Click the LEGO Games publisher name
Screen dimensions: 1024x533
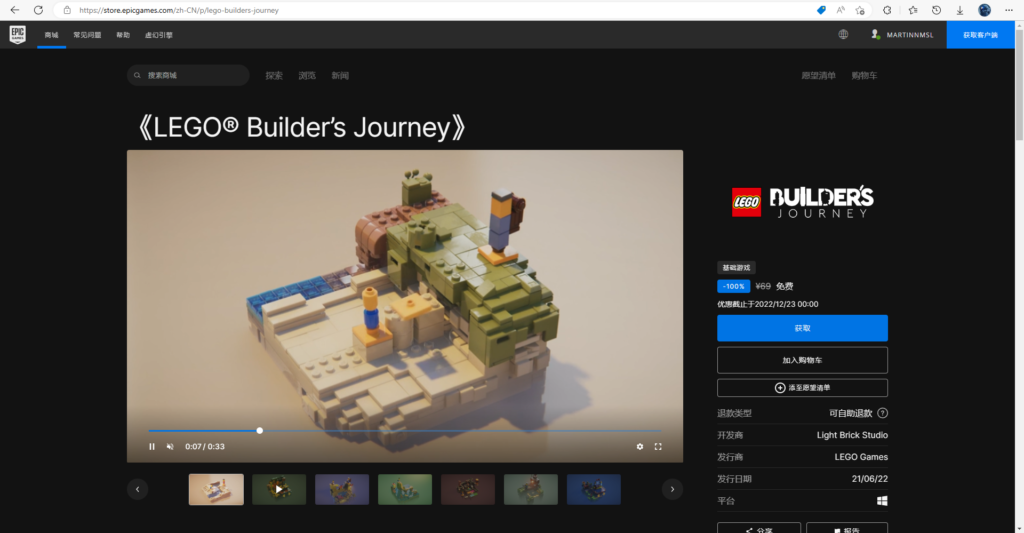coord(861,457)
